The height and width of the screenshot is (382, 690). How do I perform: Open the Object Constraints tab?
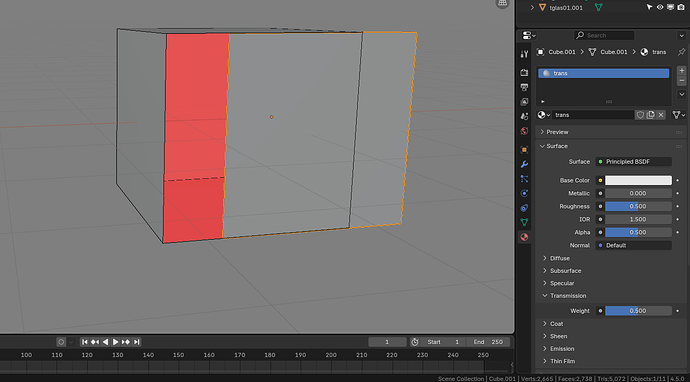pos(524,208)
